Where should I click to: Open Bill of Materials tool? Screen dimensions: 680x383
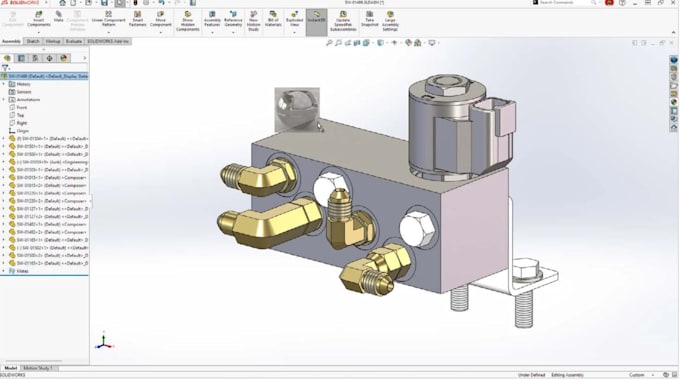(273, 19)
